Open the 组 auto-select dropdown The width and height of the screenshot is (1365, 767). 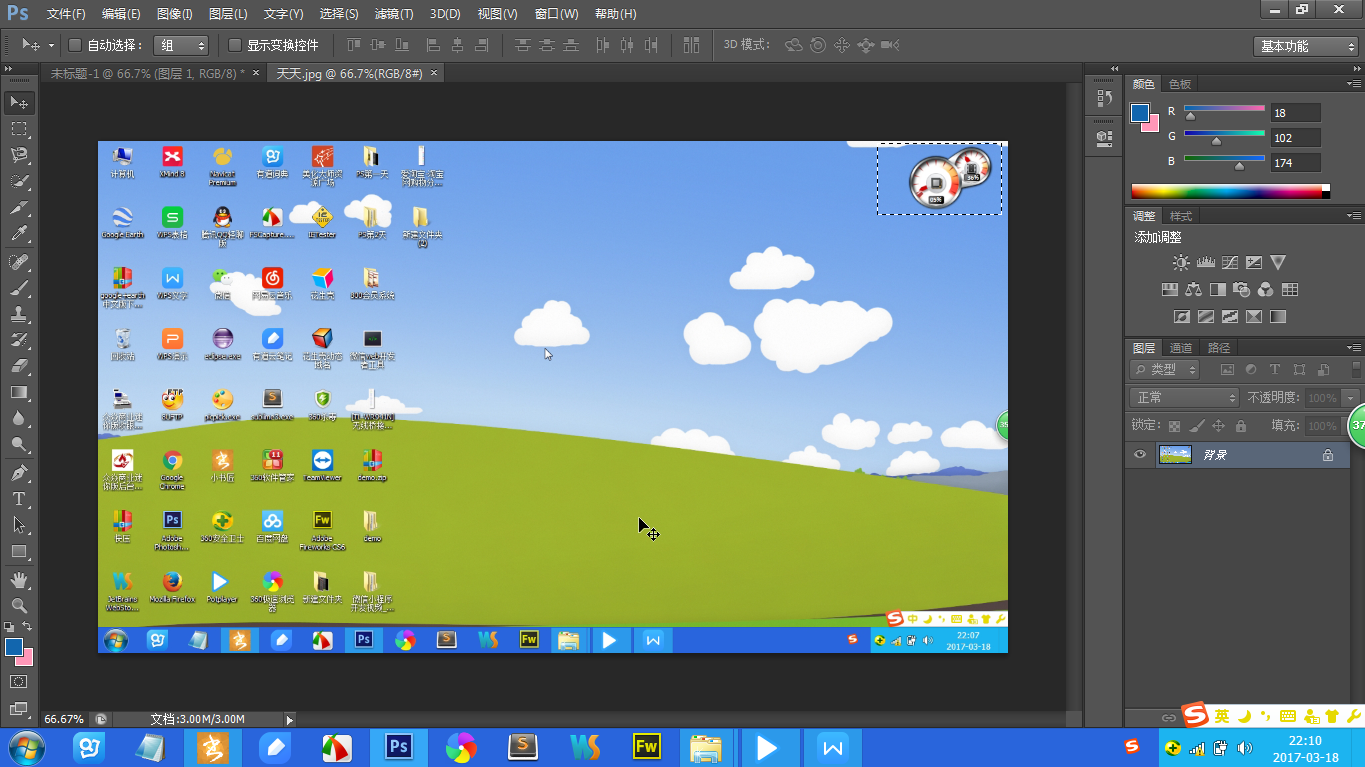point(181,45)
